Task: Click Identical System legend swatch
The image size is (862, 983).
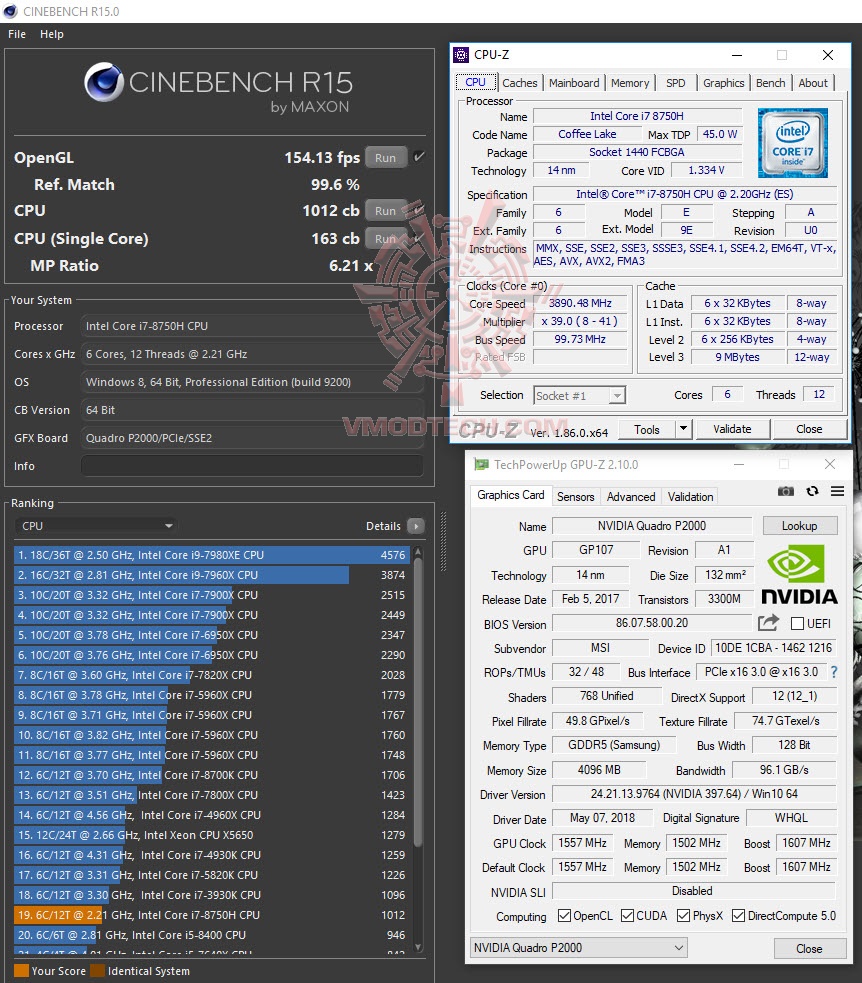Action: [x=97, y=970]
